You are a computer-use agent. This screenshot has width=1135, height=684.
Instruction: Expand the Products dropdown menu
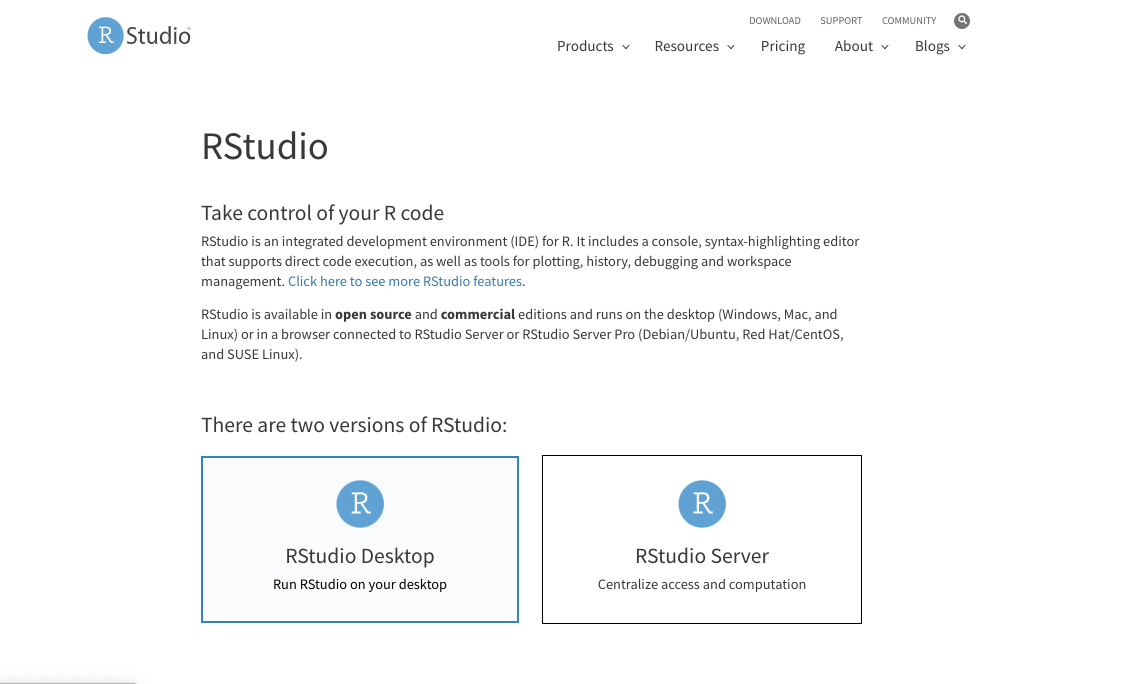(x=593, y=46)
